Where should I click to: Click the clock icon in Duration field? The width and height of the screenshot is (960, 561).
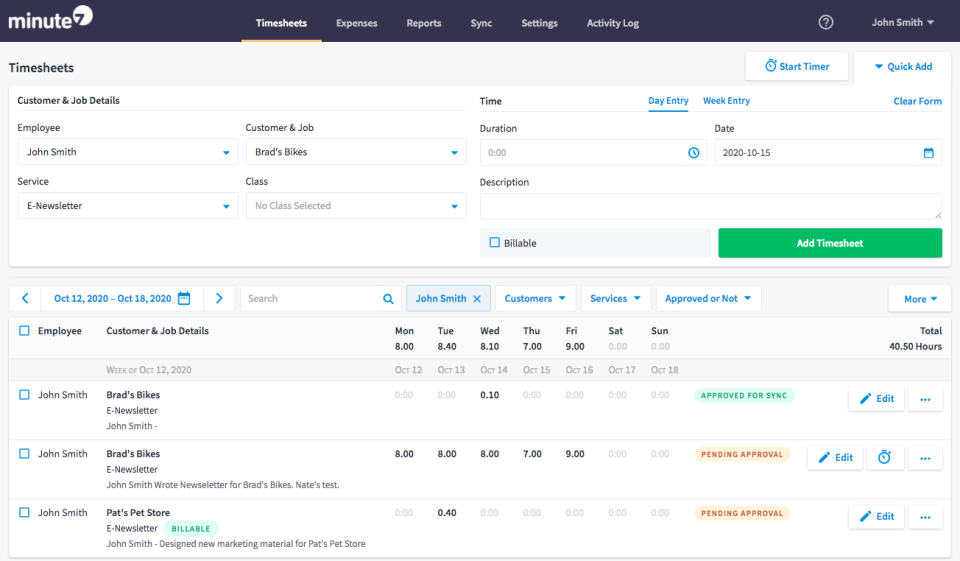[x=693, y=153]
